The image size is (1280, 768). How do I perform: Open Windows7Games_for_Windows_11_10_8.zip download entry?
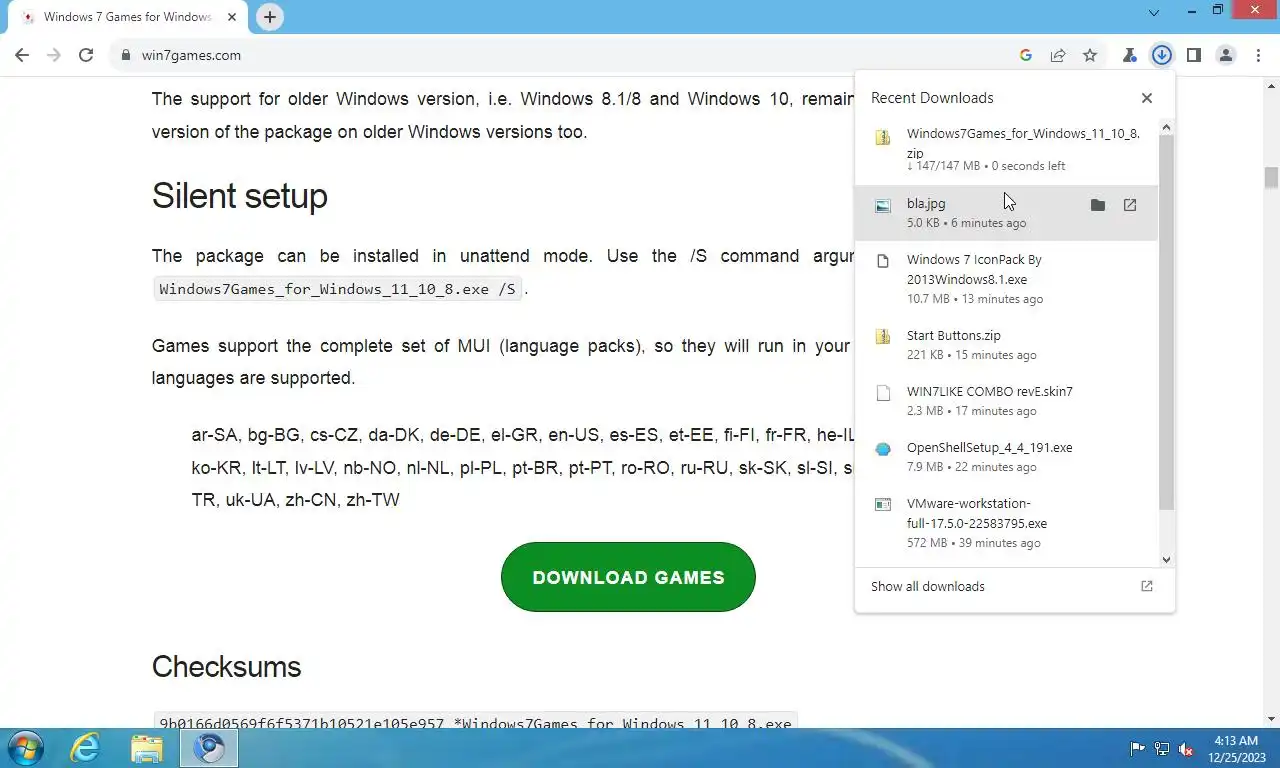(x=1006, y=149)
